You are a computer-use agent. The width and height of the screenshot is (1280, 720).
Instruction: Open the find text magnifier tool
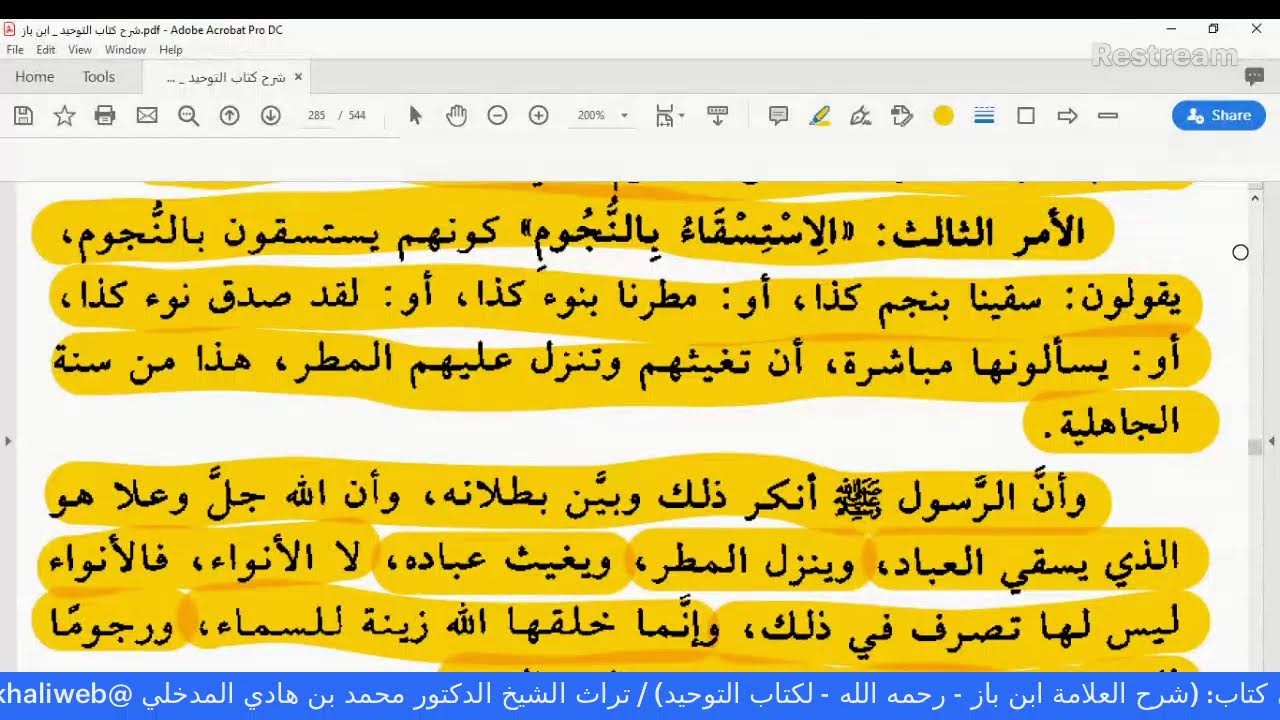point(188,116)
